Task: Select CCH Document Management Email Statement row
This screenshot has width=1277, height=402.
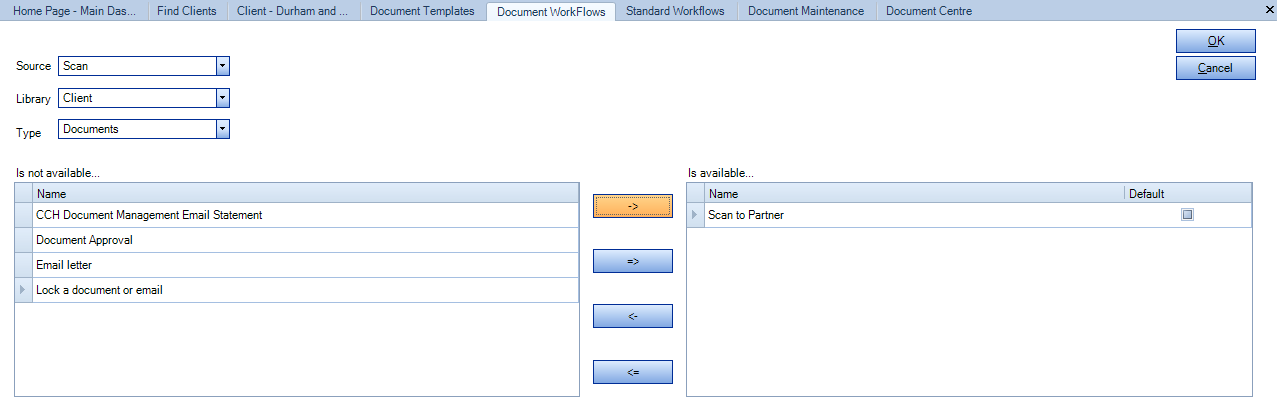Action: [305, 215]
